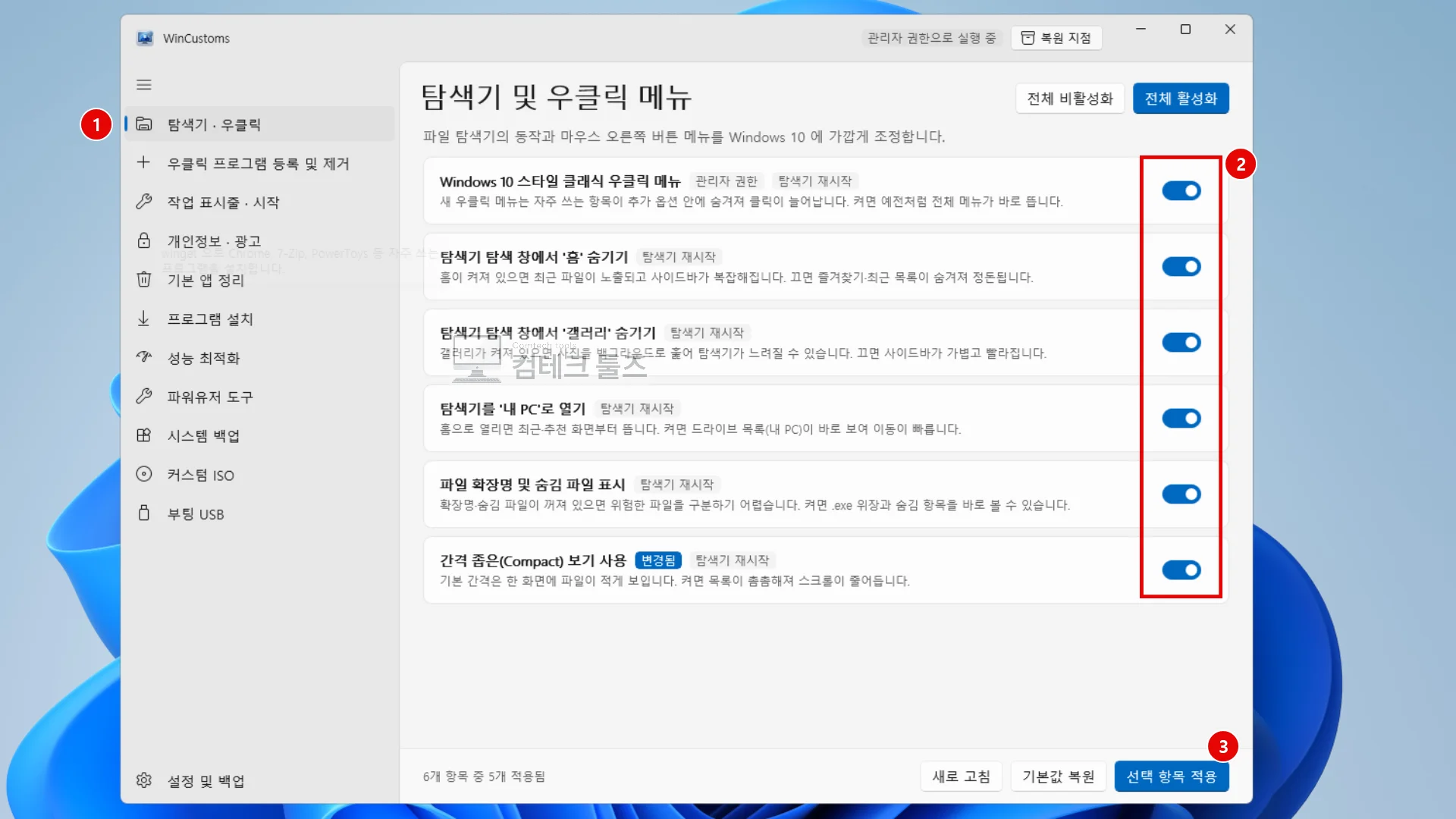Switch off 파일 확장명 및 숨김 파일 표시
The height and width of the screenshot is (819, 1456).
[1181, 494]
